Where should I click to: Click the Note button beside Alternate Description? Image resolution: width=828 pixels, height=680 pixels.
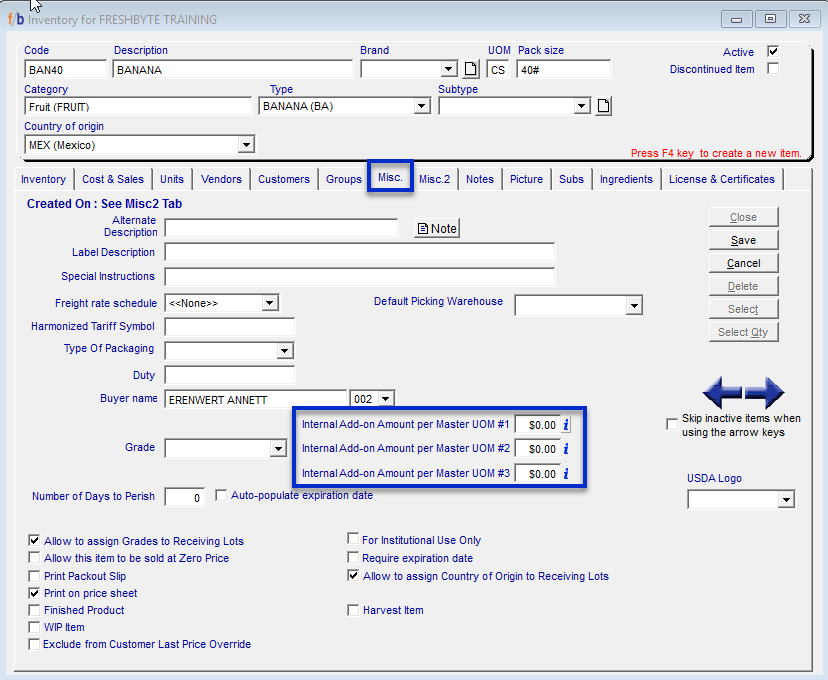[x=437, y=229]
